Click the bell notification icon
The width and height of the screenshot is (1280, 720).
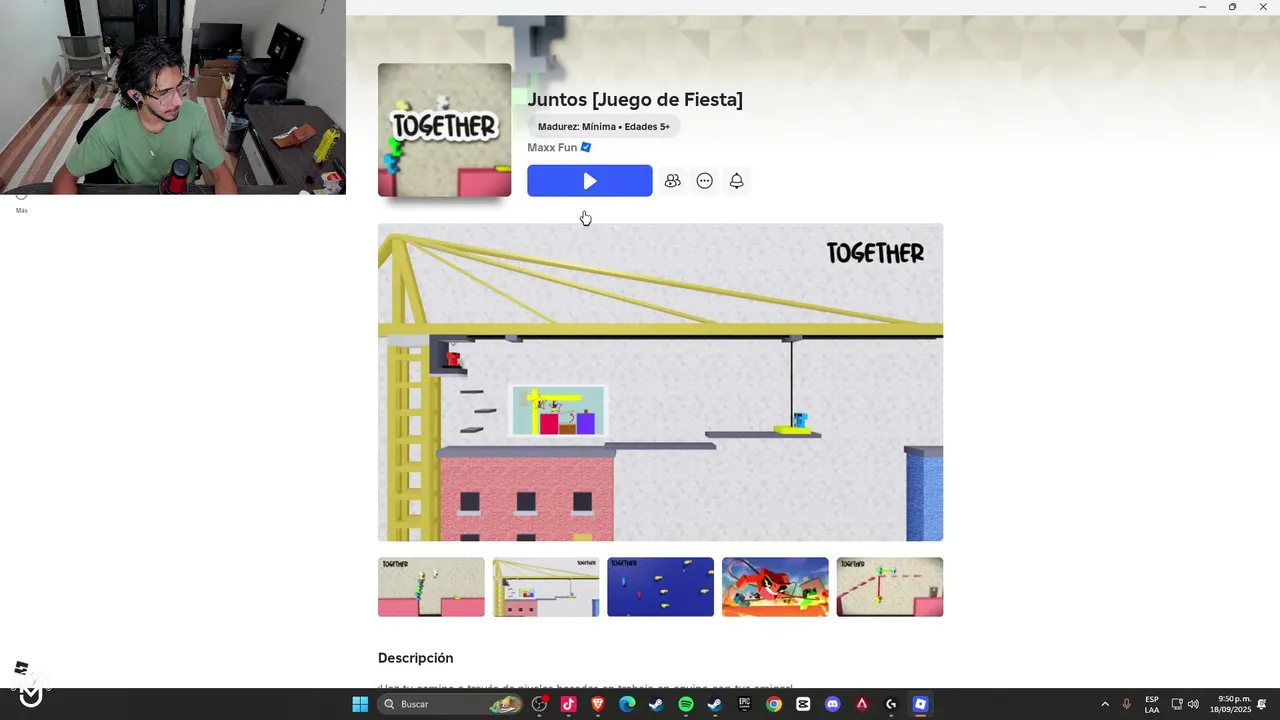coord(736,181)
